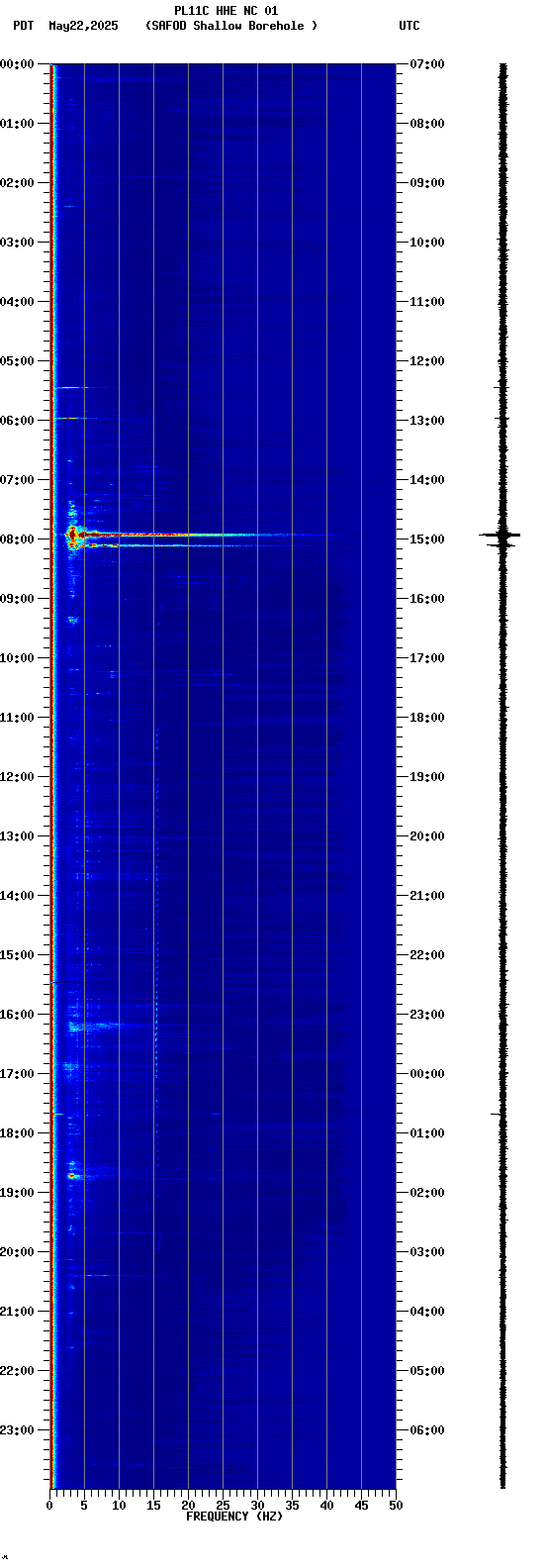Click the SAFOD Shallow Borehole text
This screenshot has height=1568, width=546.
232,26
